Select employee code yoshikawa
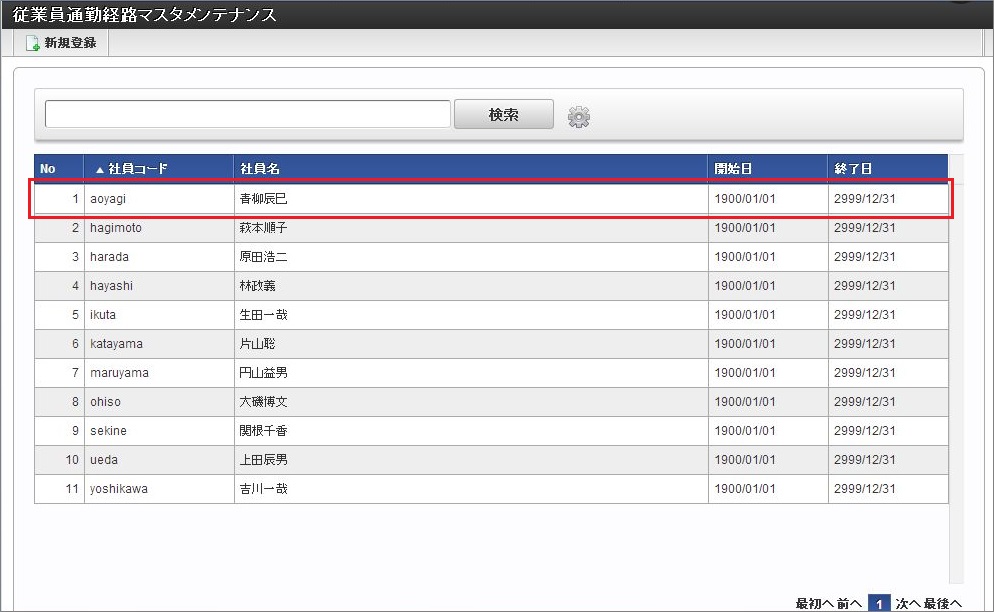994x612 pixels. click(x=119, y=489)
